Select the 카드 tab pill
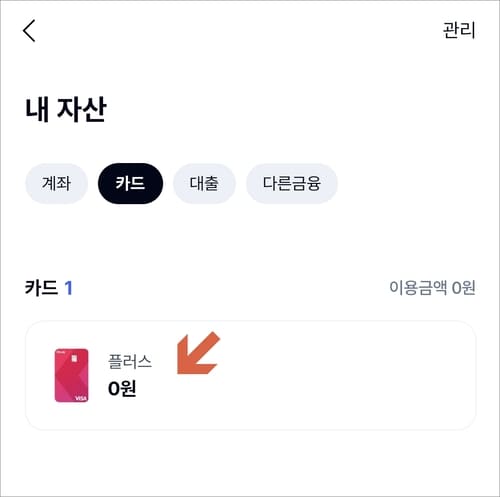The width and height of the screenshot is (500, 497). 130,183
